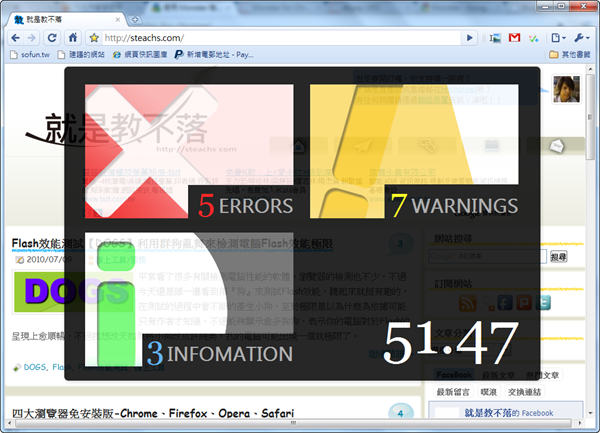Open the sofun.tw bookmark
Image resolution: width=600 pixels, height=433 pixels.
coord(30,55)
